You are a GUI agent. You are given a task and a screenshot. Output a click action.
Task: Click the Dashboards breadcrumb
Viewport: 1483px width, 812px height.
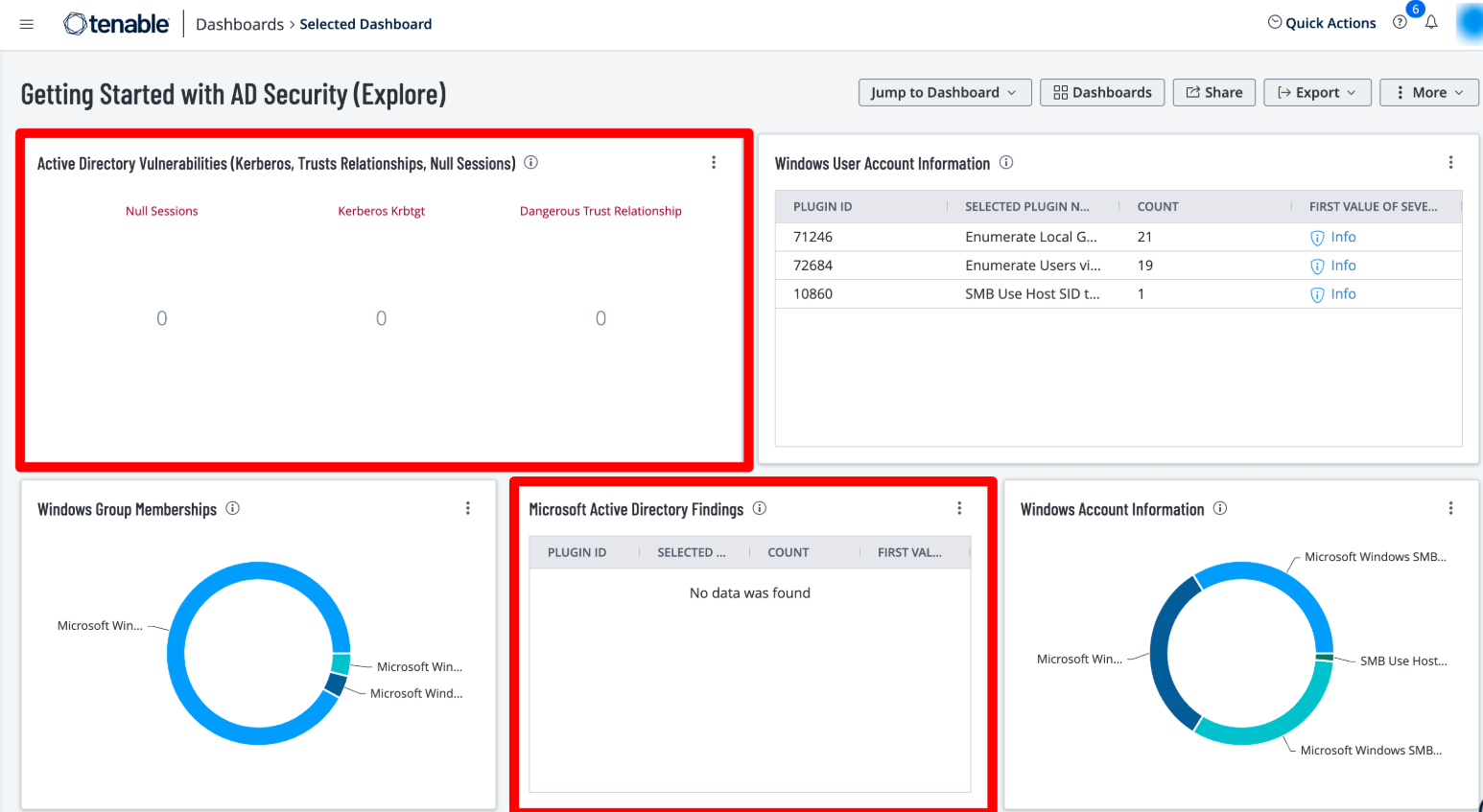tap(240, 24)
